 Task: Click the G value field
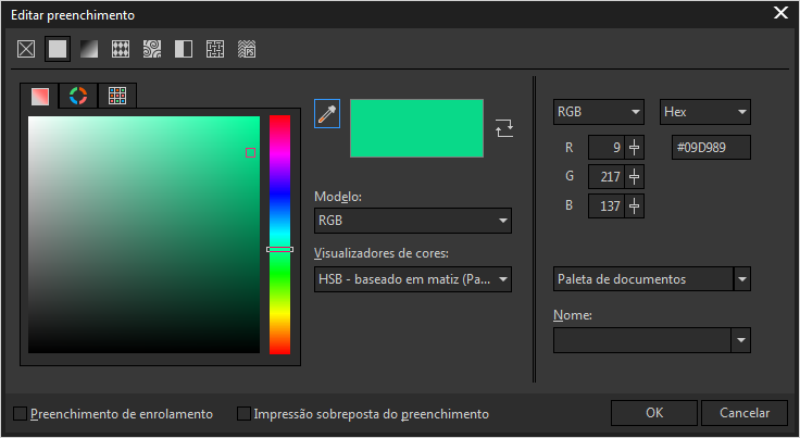pyautogui.click(x=606, y=177)
